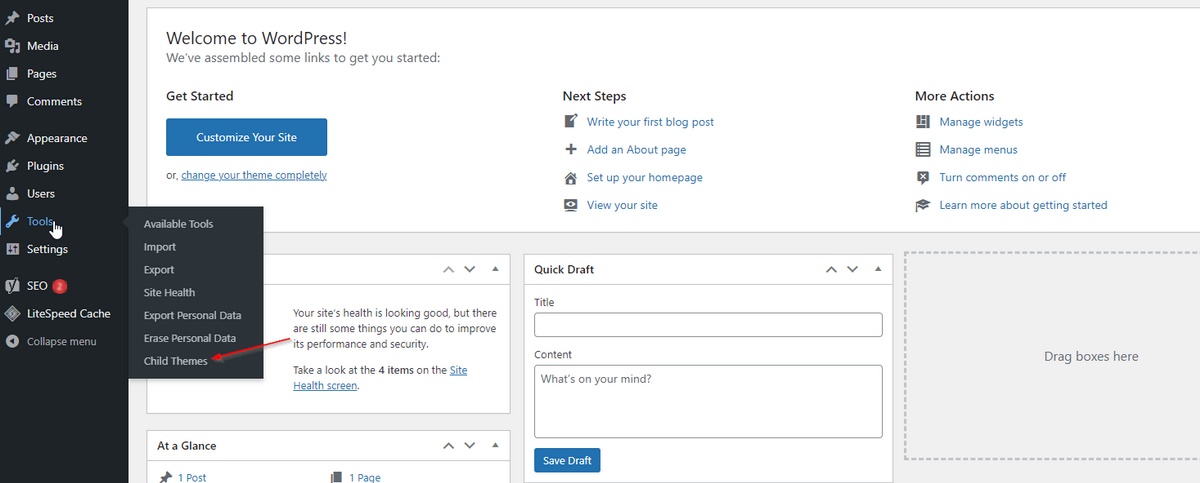The image size is (1200, 483).
Task: Toggle Site Health panel collapse triangle
Action: tap(495, 269)
